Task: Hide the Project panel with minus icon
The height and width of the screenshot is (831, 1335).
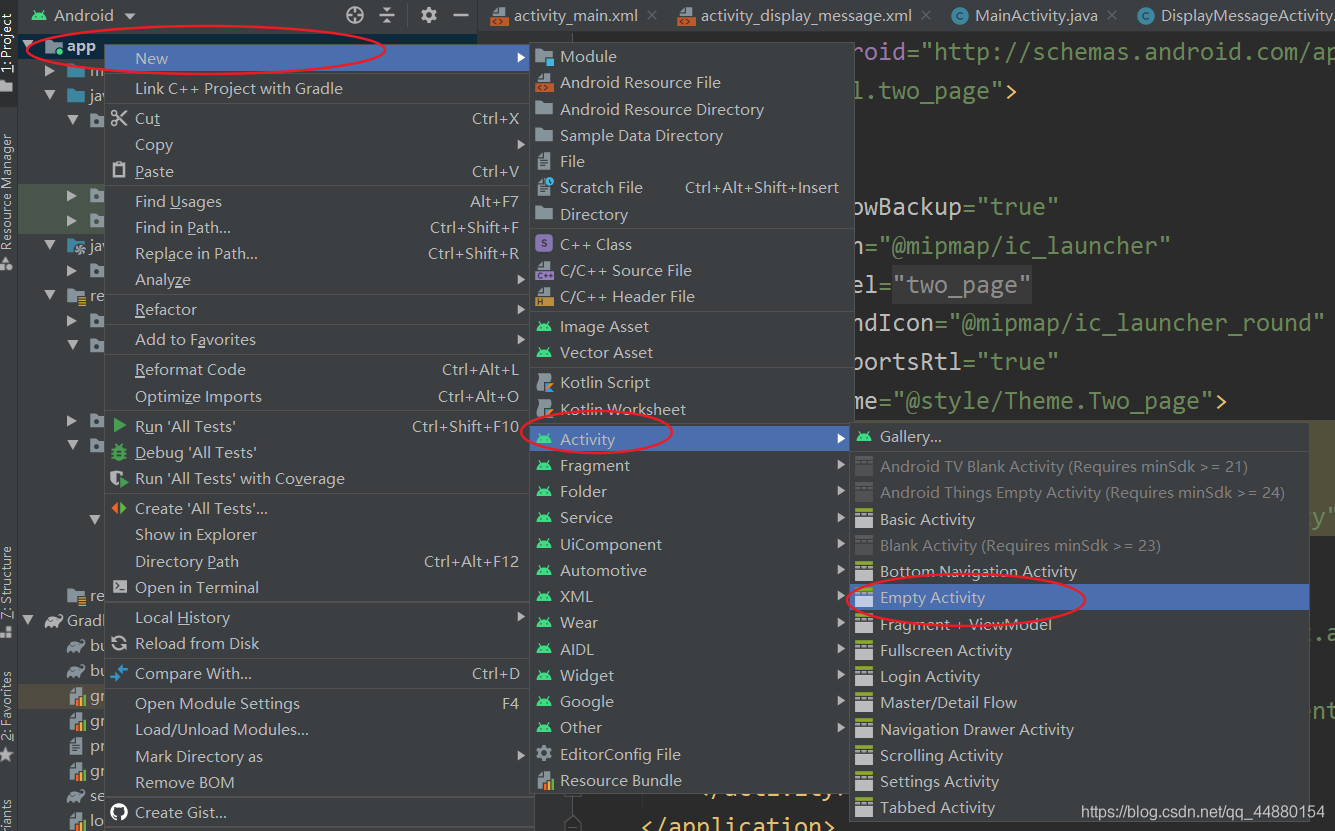Action: point(461,15)
